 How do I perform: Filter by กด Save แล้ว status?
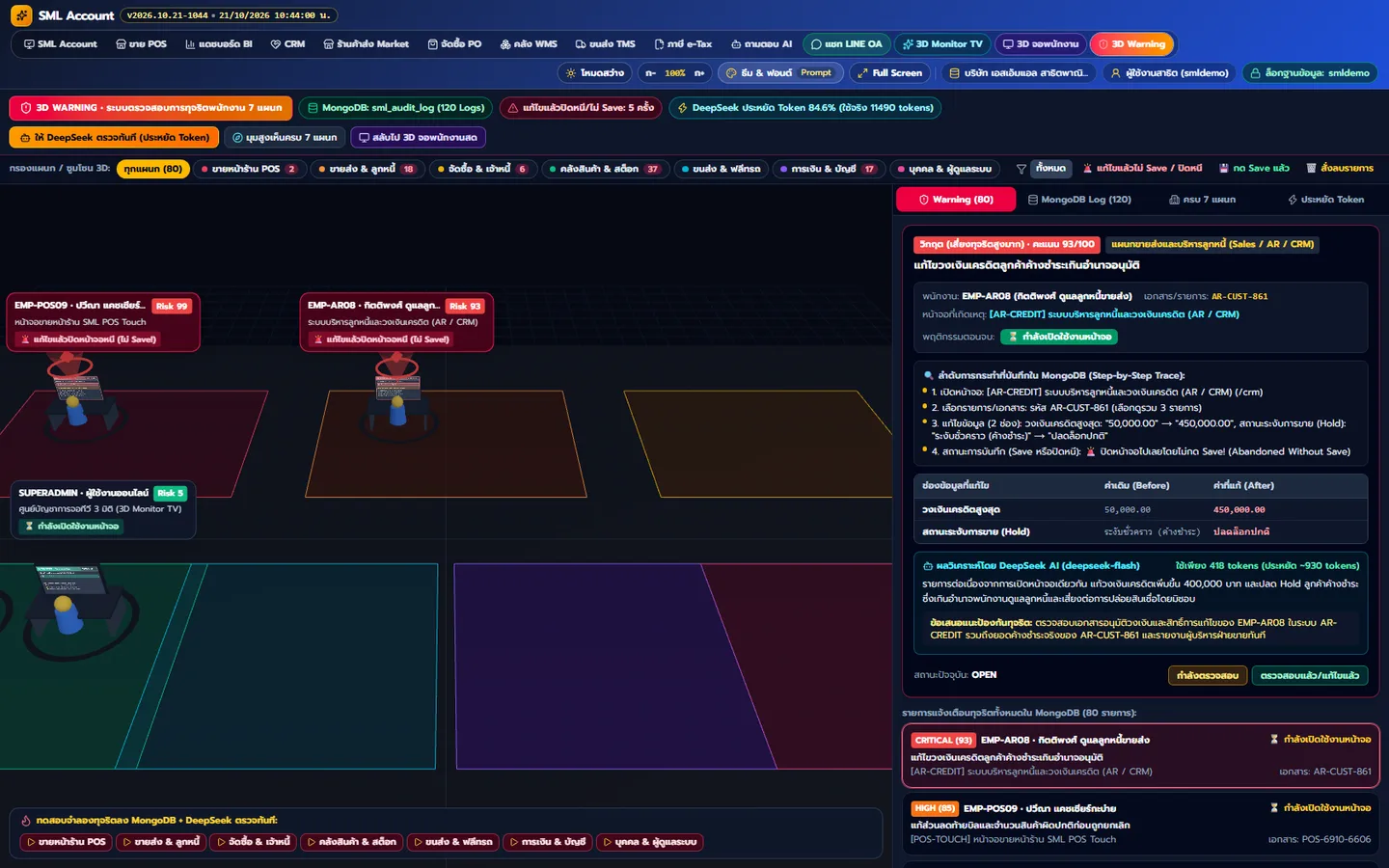pyautogui.click(x=1254, y=169)
